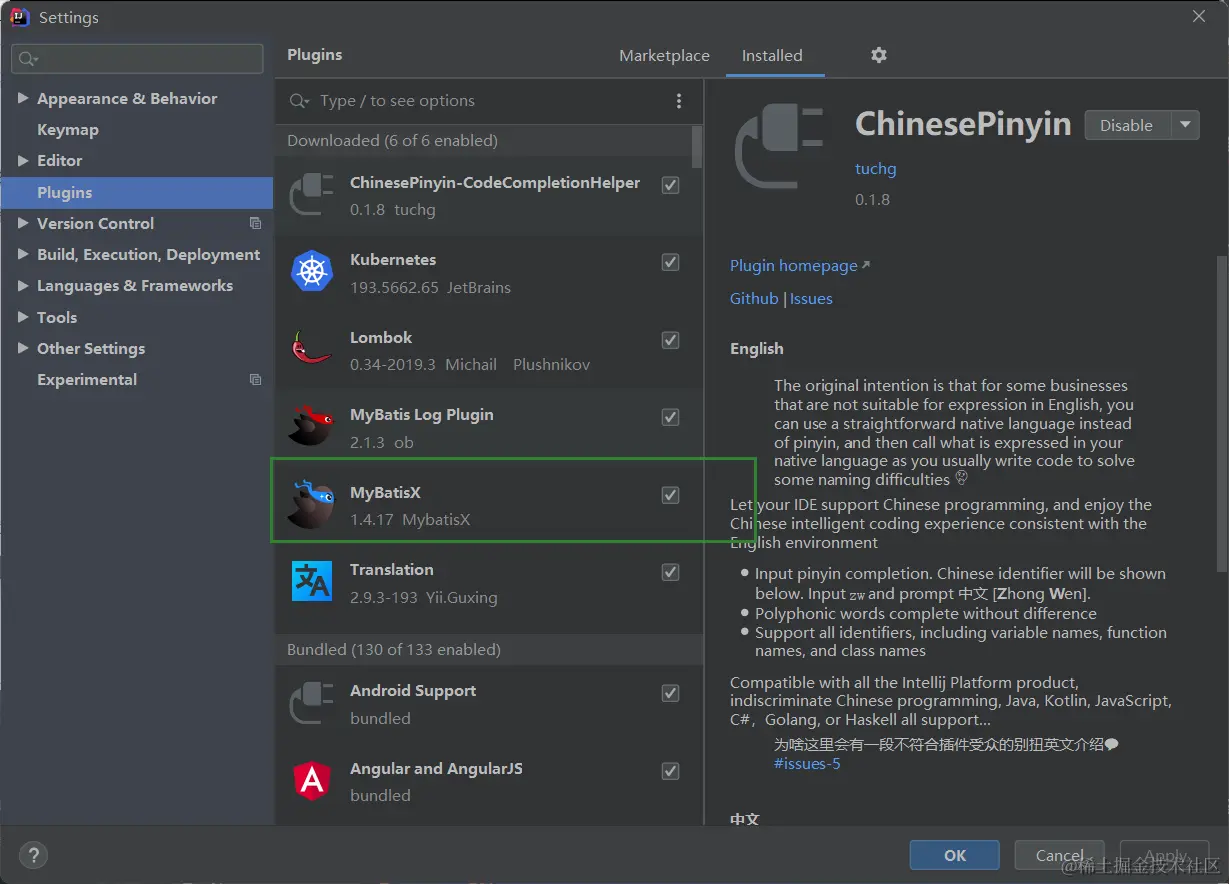
Task: Select the Lombok plugin name text
Action: 381,337
